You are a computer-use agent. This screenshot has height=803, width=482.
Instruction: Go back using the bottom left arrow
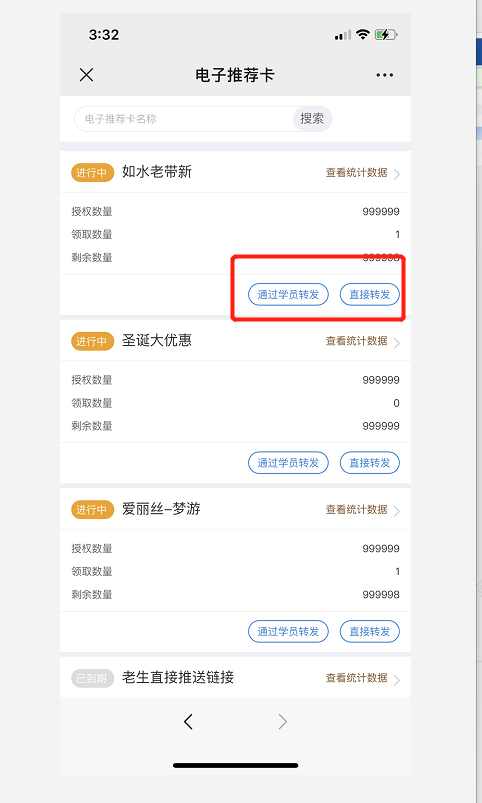[188, 722]
